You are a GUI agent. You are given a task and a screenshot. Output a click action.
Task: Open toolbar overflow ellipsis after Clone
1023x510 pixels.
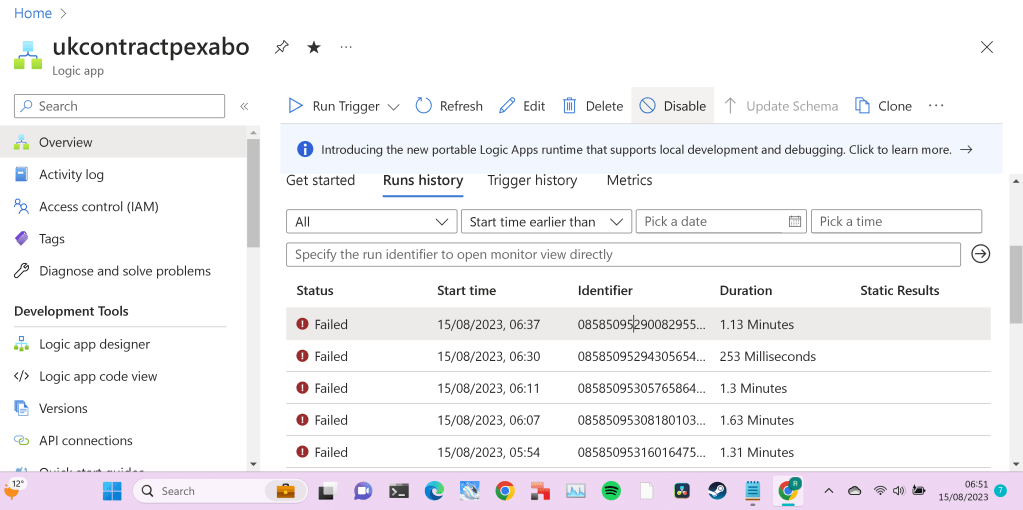point(936,106)
